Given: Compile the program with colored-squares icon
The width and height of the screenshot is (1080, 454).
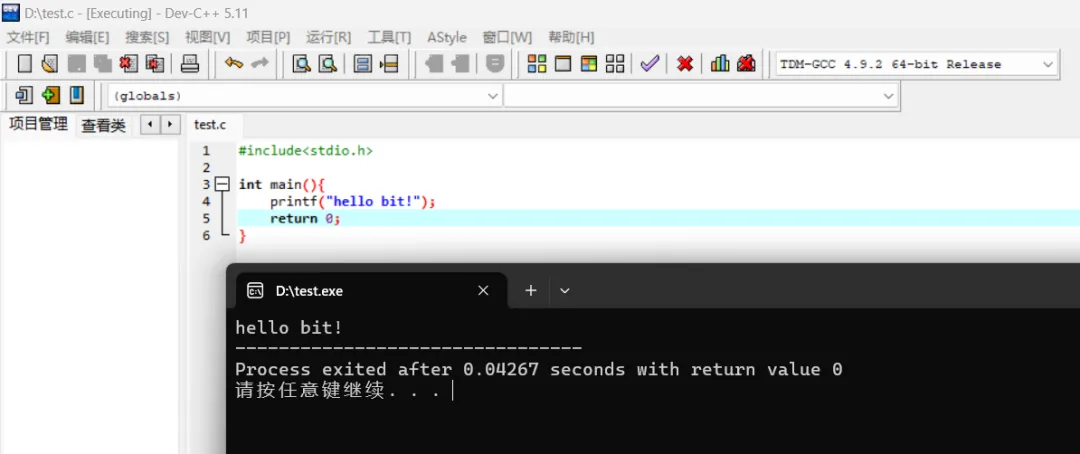Looking at the screenshot, I should click(x=537, y=64).
